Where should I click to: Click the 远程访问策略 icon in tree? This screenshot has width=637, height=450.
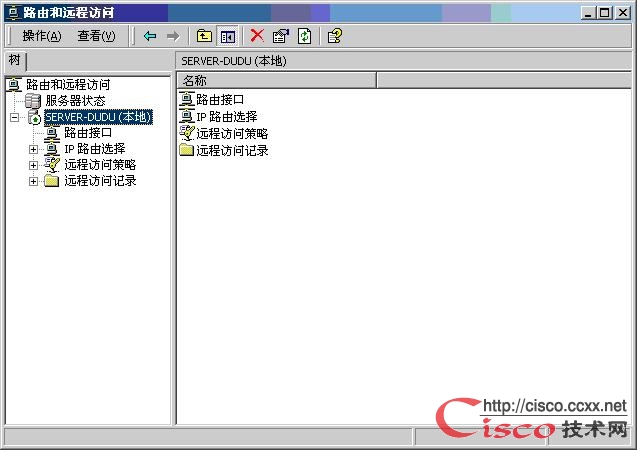52,164
